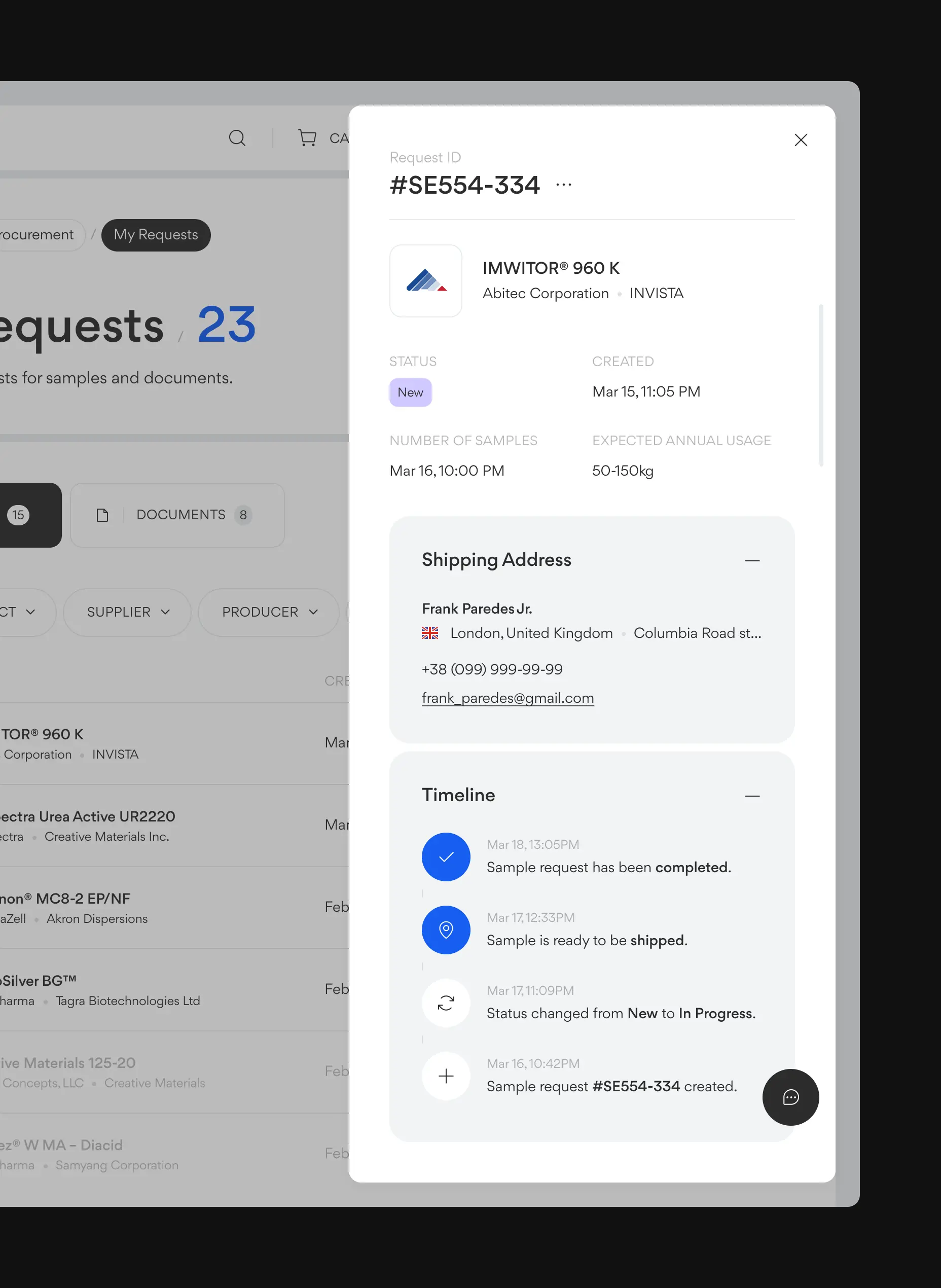Click the panel vertical scrollbar
Image resolution: width=941 pixels, height=1288 pixels.
click(821, 386)
